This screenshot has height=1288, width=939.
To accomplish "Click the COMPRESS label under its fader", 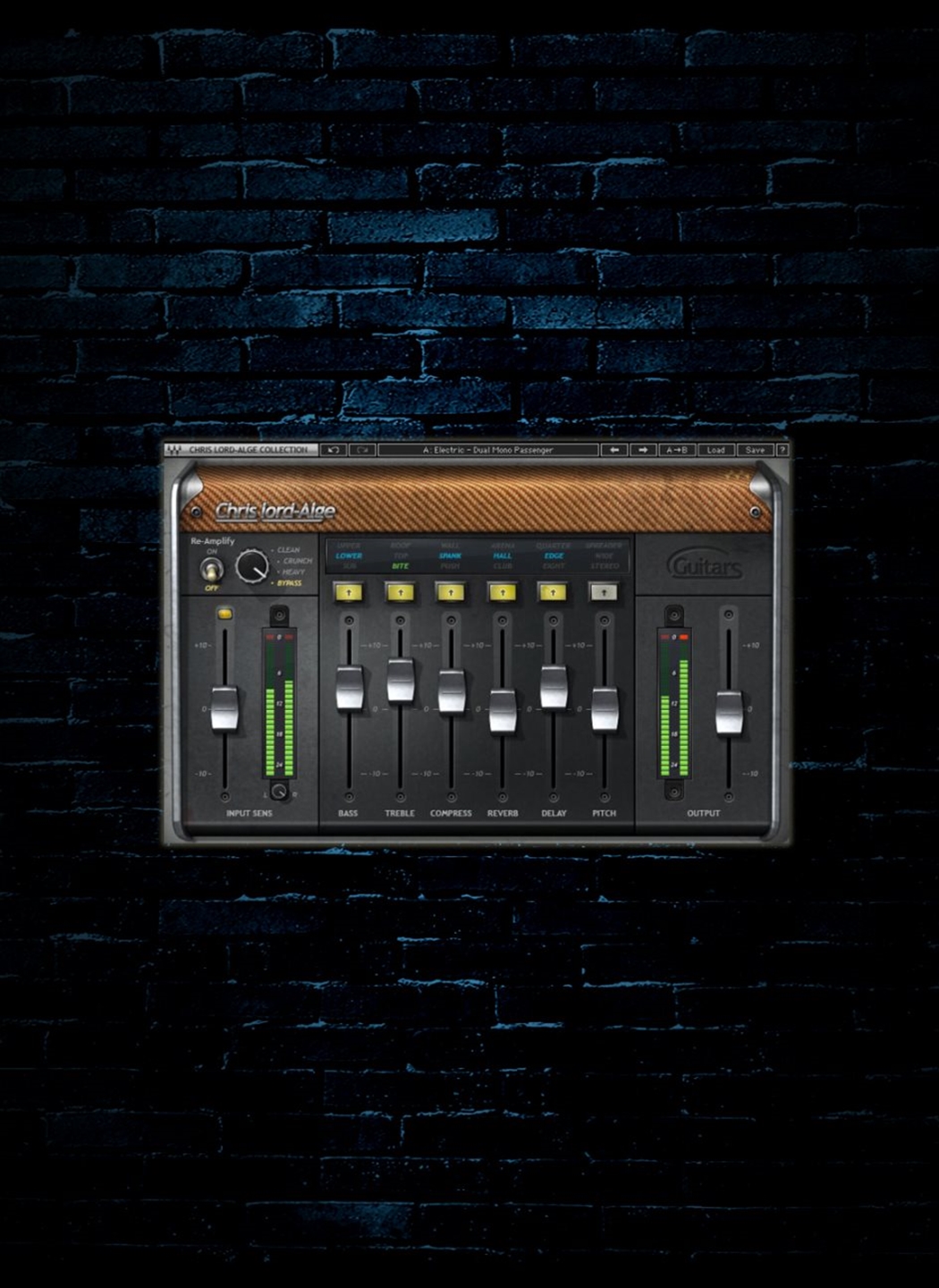I will coord(451,813).
